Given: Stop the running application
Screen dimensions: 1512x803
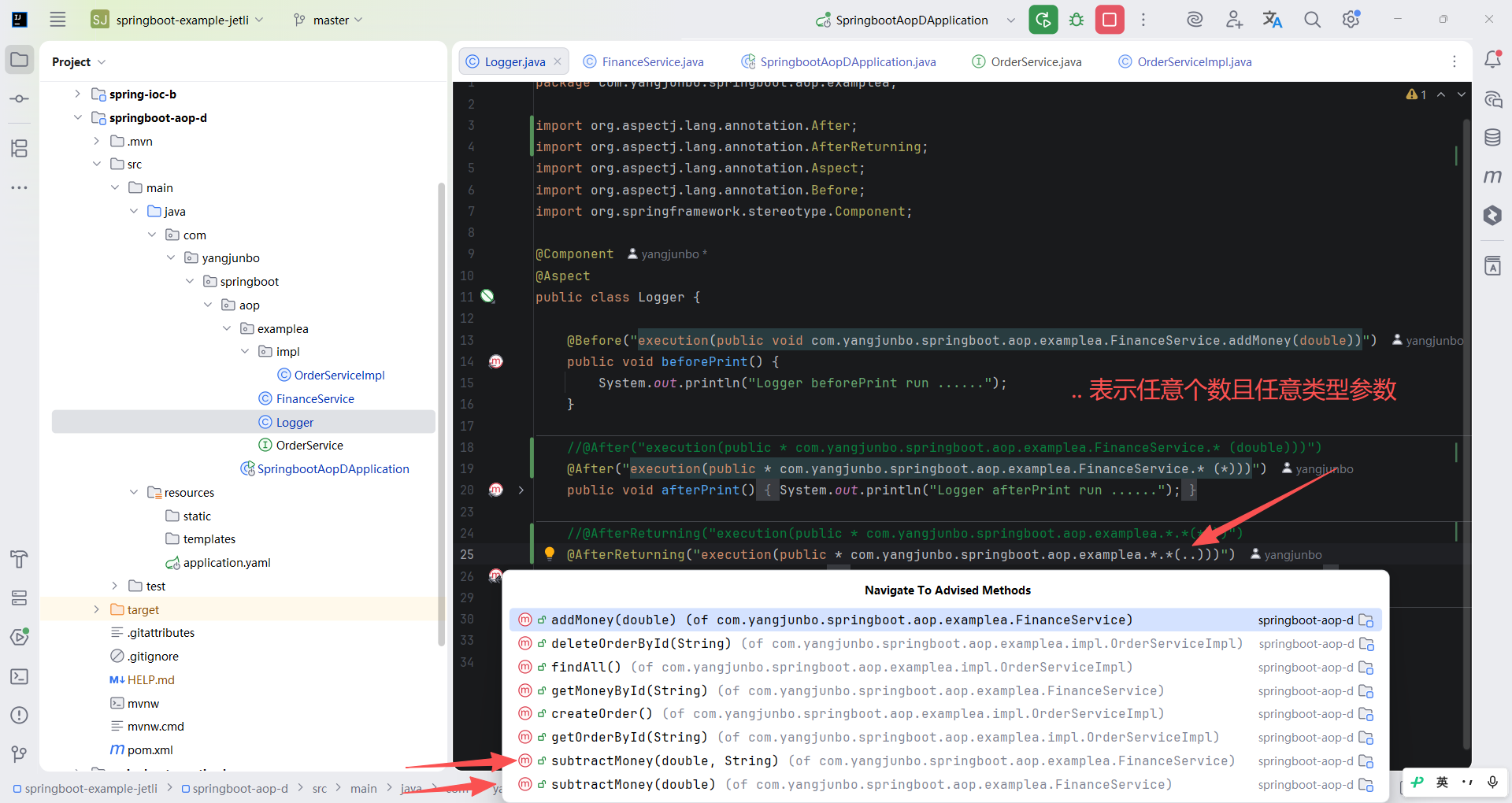Looking at the screenshot, I should (x=1110, y=20).
